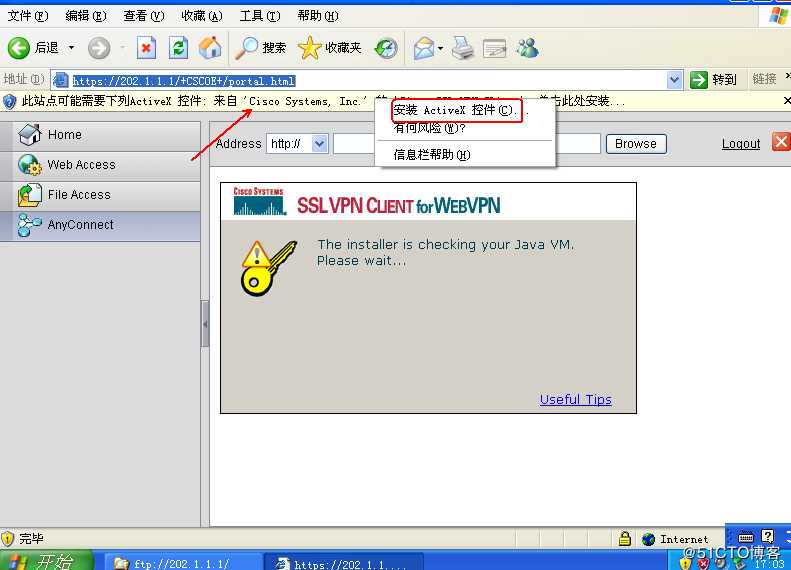
Task: Open the 工具(T) menu
Action: 260,16
